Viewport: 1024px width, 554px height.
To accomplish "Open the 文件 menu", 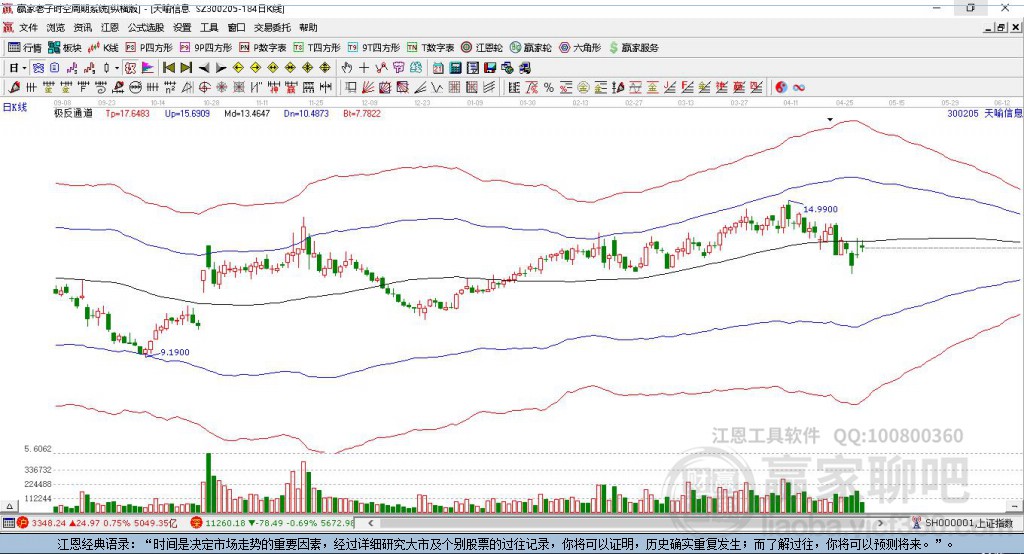I will (28, 27).
